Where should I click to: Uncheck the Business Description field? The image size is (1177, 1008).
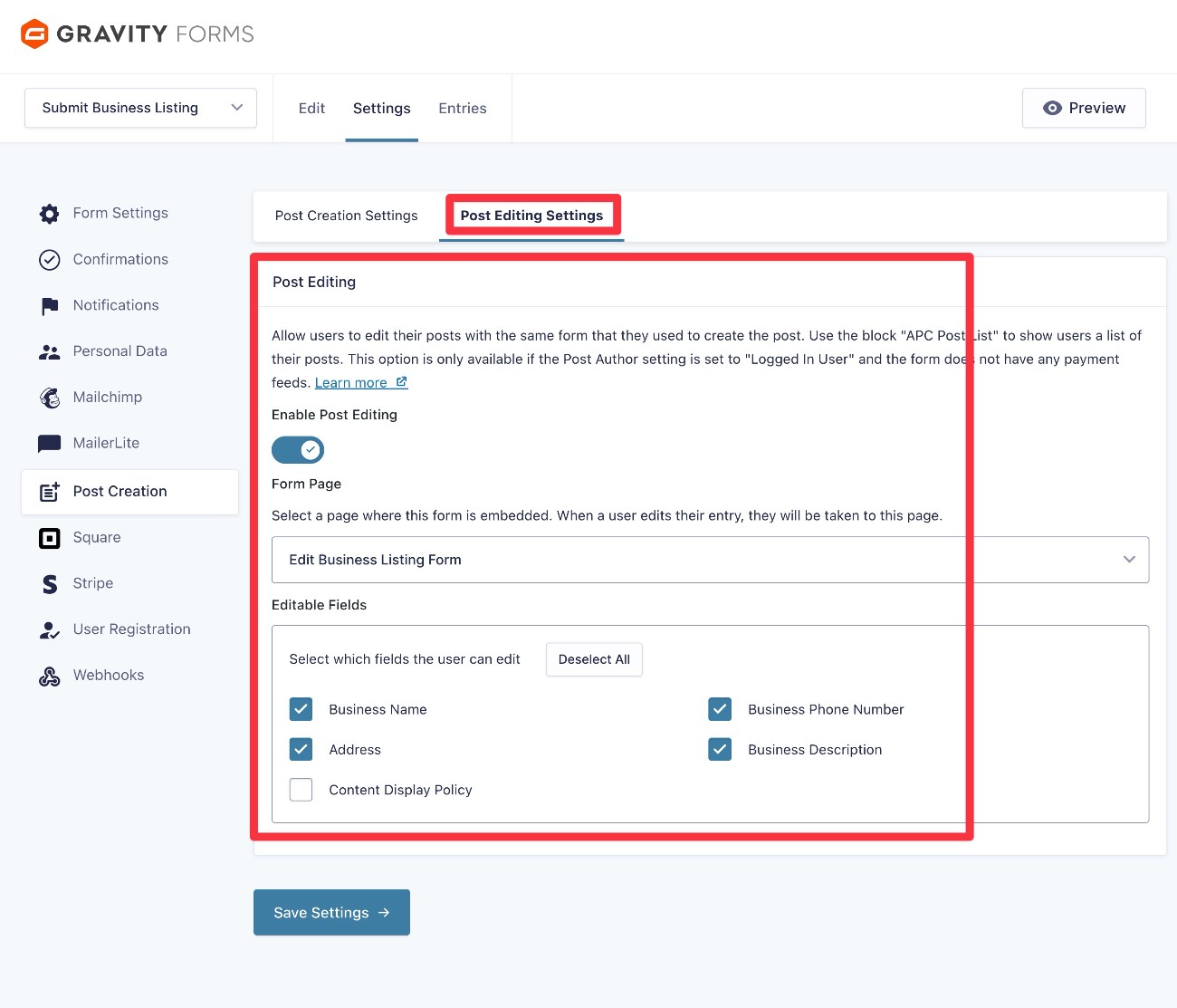click(720, 749)
